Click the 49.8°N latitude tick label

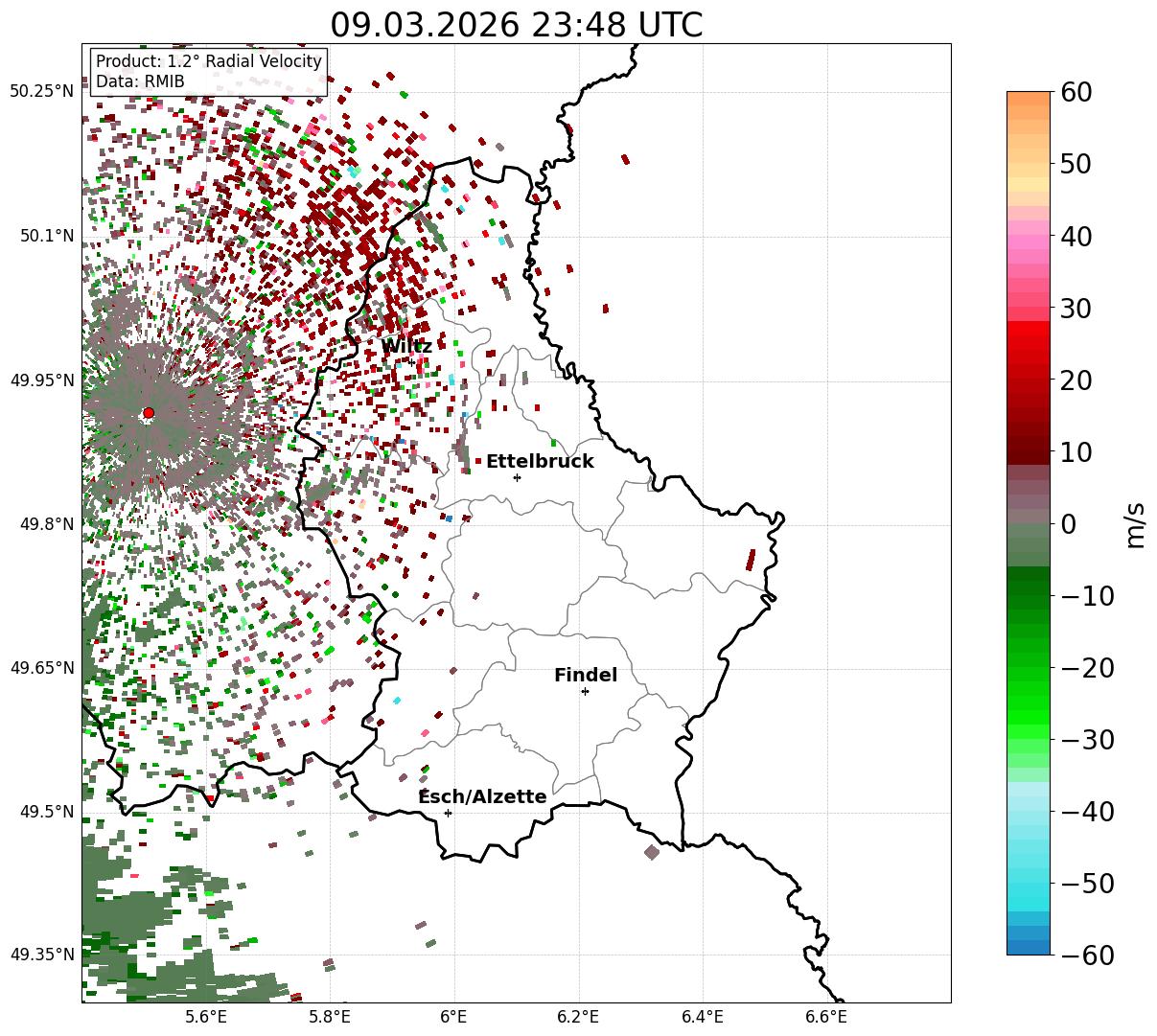pos(47,524)
